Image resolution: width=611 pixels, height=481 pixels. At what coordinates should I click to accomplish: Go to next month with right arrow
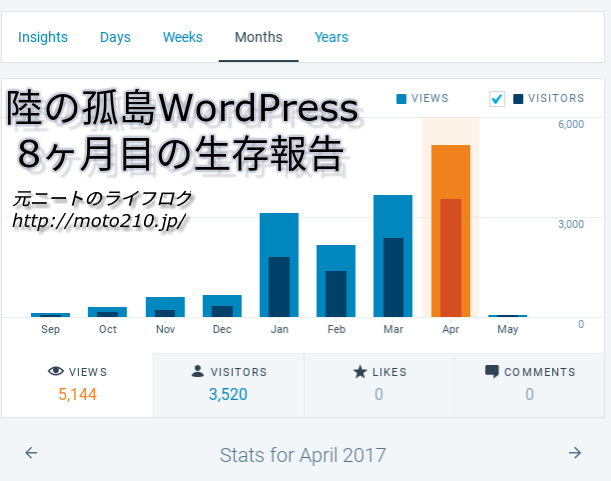575,453
